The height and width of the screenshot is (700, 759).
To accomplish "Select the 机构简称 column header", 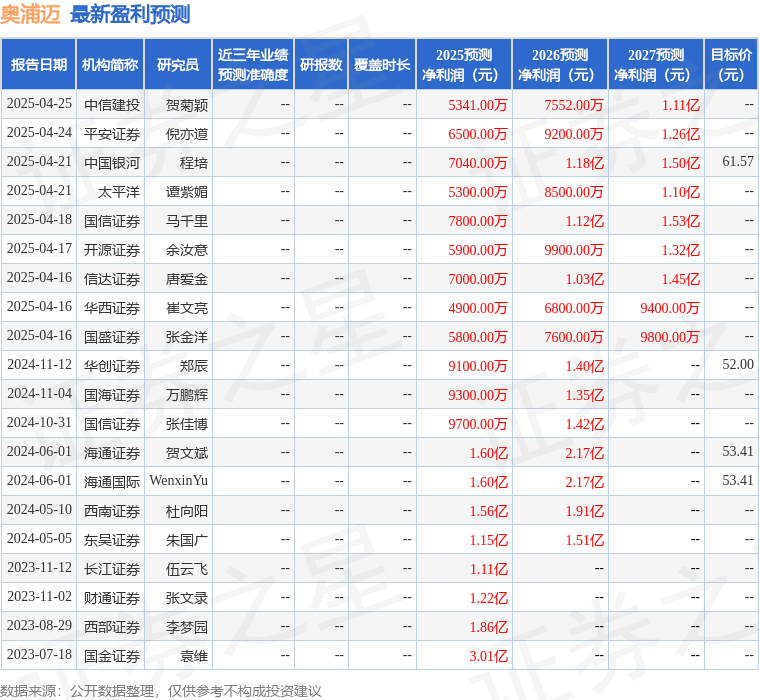I will (110, 64).
